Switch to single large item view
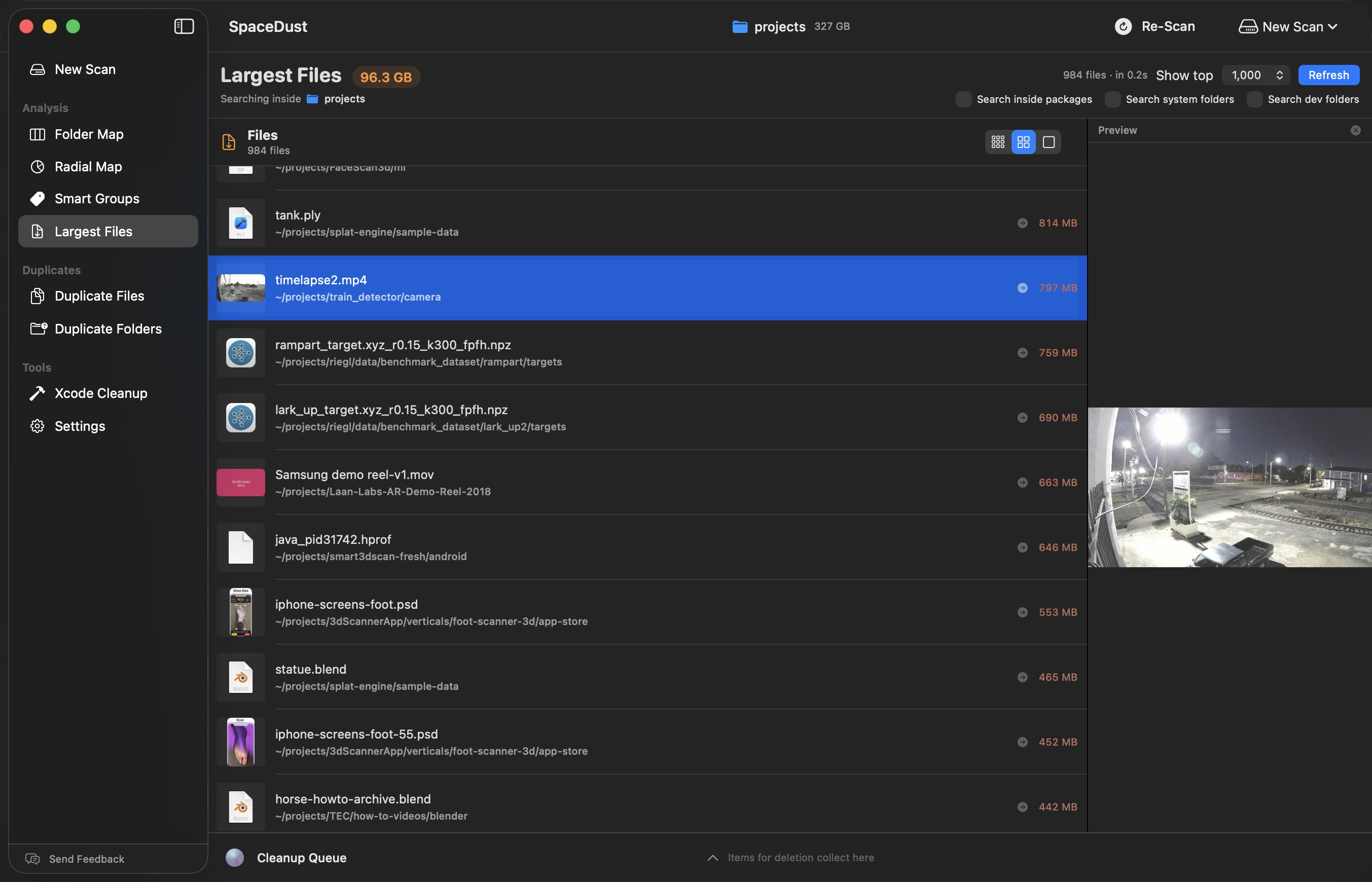 point(1049,142)
